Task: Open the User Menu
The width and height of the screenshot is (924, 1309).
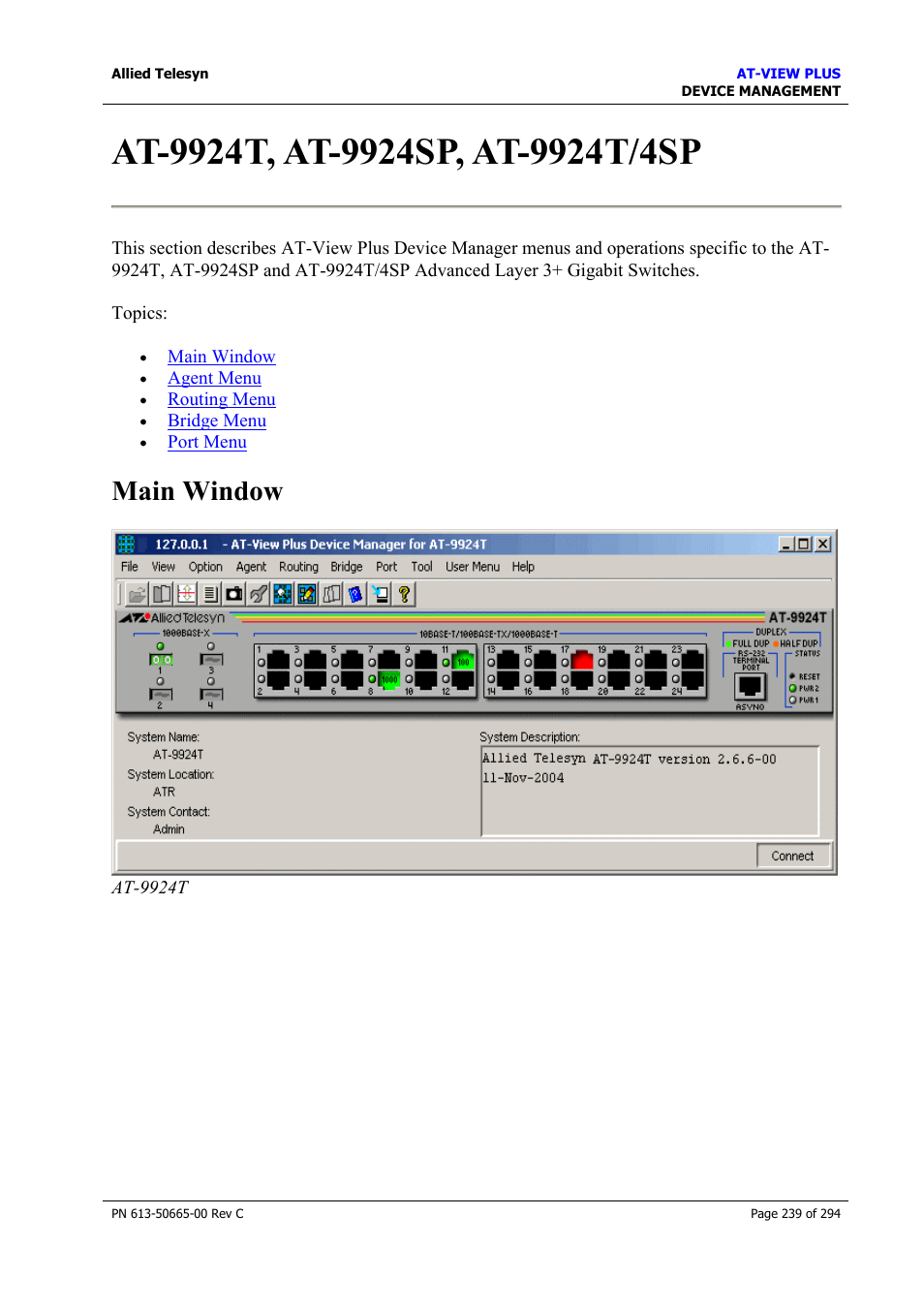Action: (472, 567)
